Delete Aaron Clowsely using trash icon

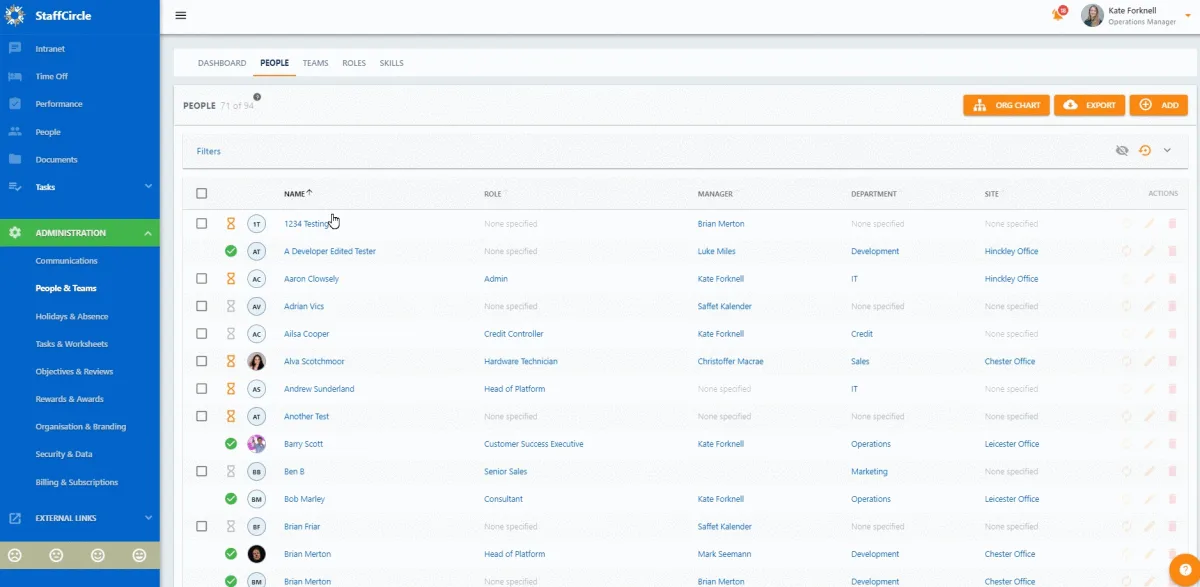1172,279
